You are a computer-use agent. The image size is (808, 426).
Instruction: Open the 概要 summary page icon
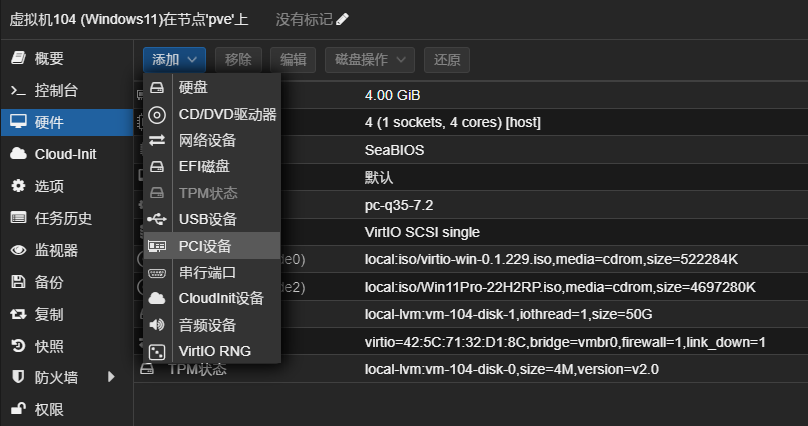click(x=17, y=58)
